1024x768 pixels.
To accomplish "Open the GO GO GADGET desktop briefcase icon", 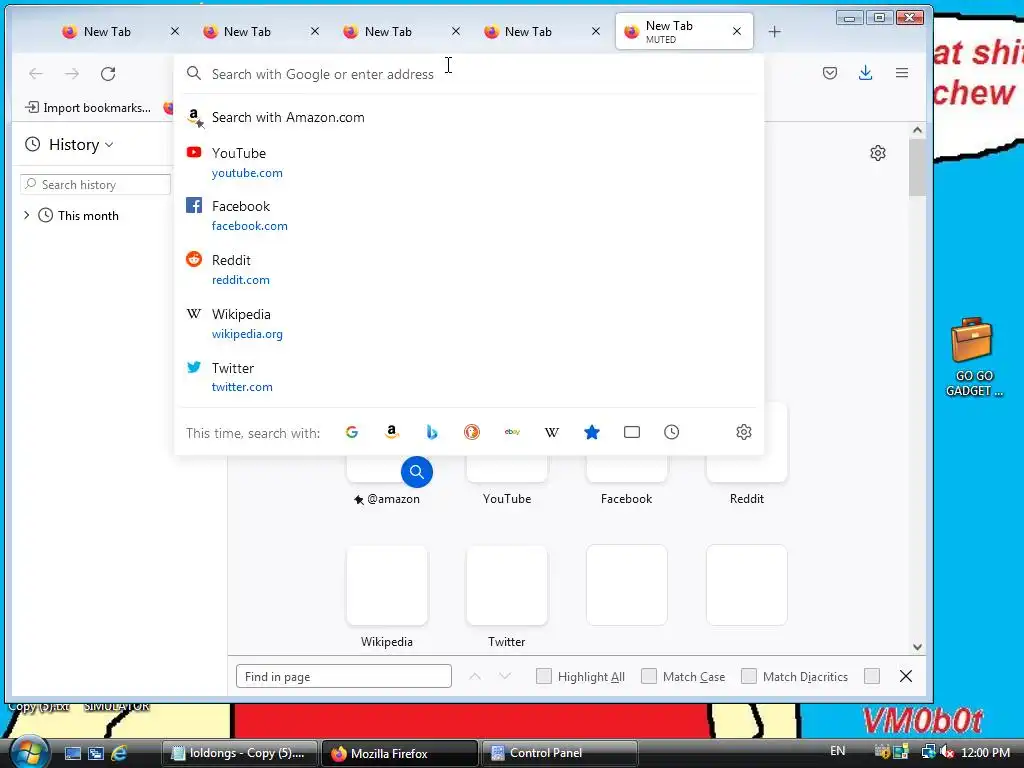I will click(972, 357).
